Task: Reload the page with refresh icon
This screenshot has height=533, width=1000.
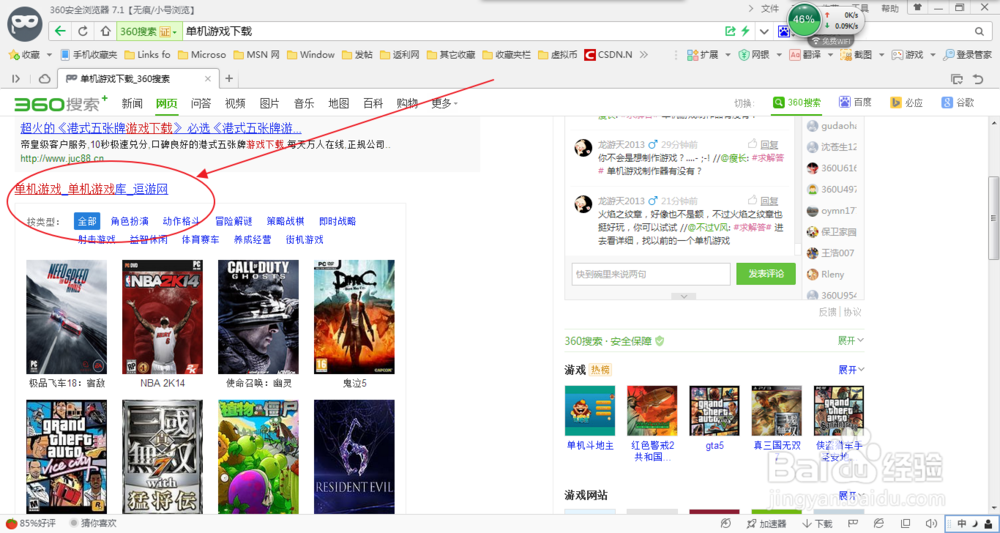Action: tap(83, 31)
